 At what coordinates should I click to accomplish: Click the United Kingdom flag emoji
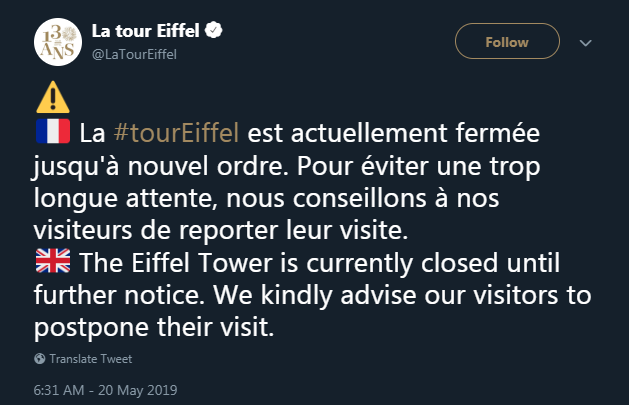click(53, 261)
